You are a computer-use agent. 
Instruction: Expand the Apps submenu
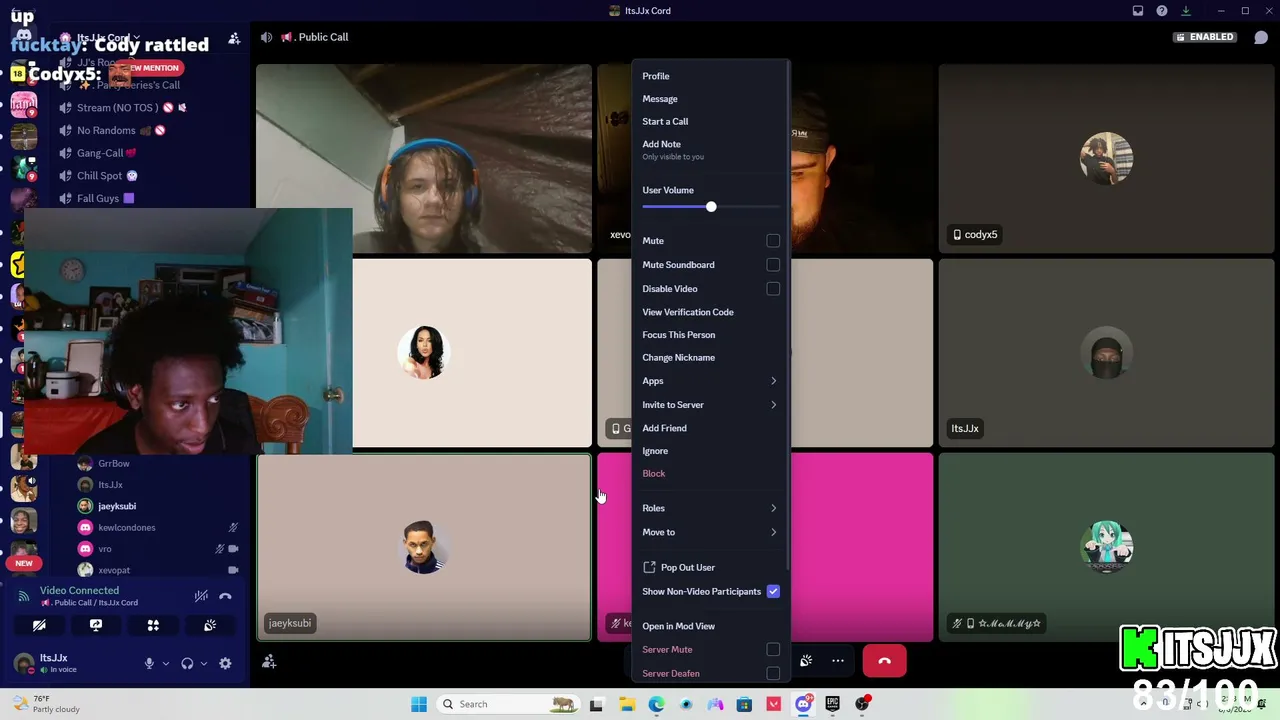710,381
